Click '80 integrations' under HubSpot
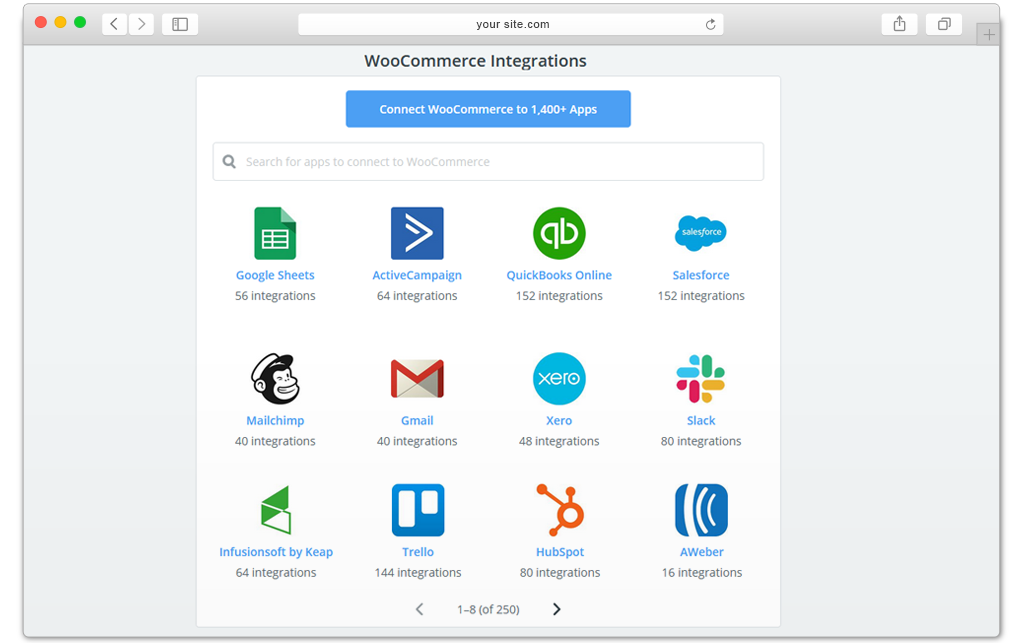 pos(560,572)
